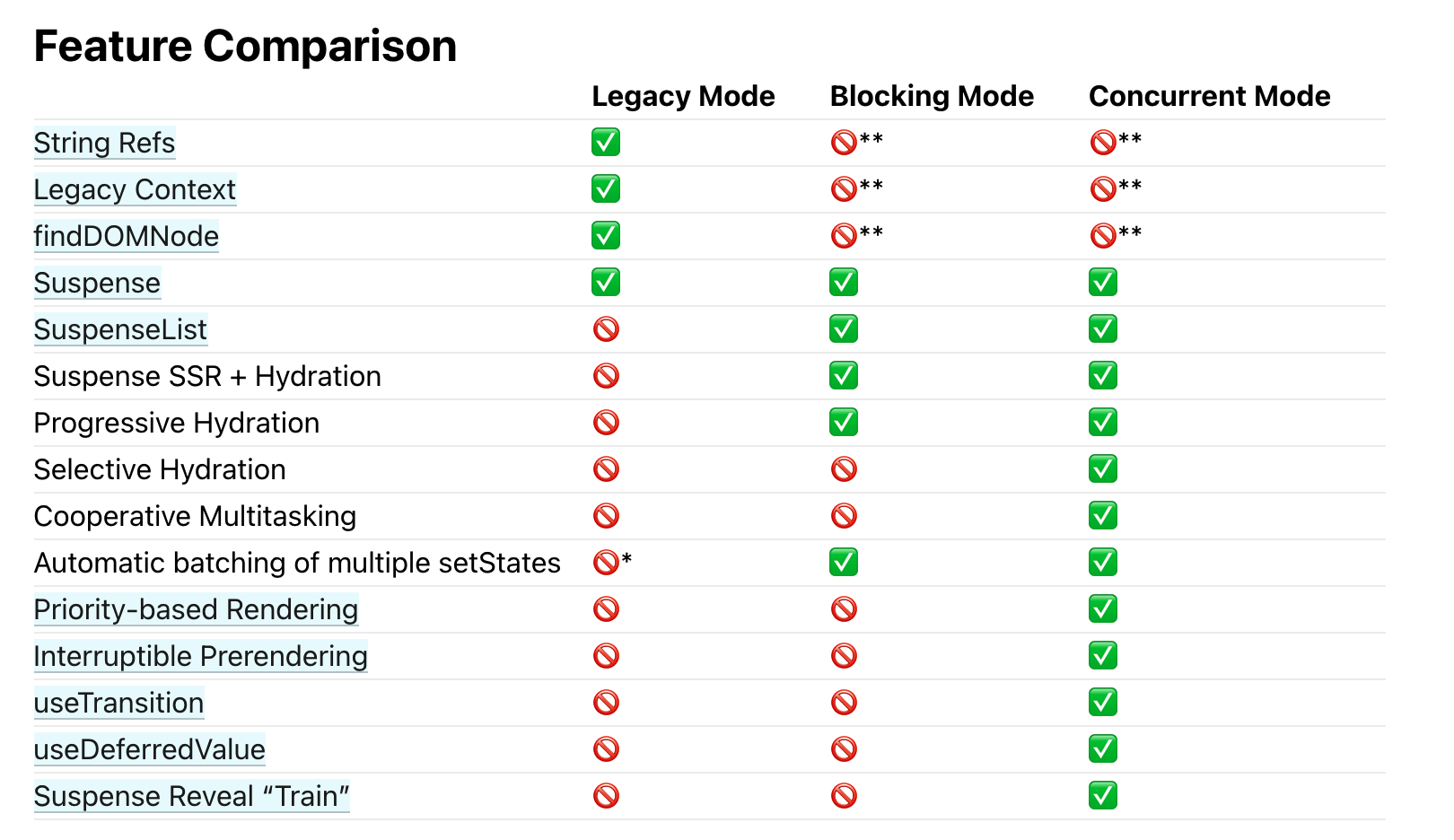
Task: Click Concurrent Mode checkmark for Selective Hydration
Action: (1103, 469)
